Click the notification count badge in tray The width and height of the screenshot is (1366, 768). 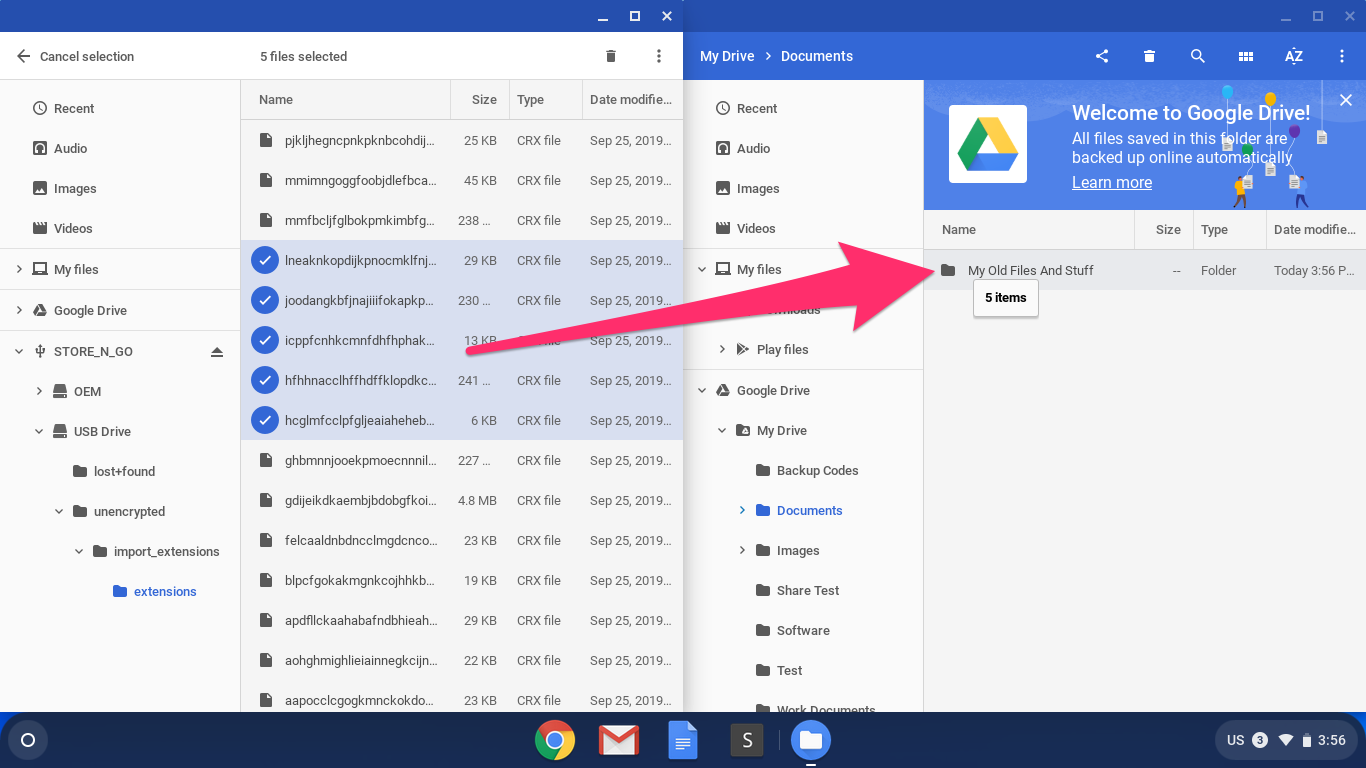pyautogui.click(x=1260, y=740)
